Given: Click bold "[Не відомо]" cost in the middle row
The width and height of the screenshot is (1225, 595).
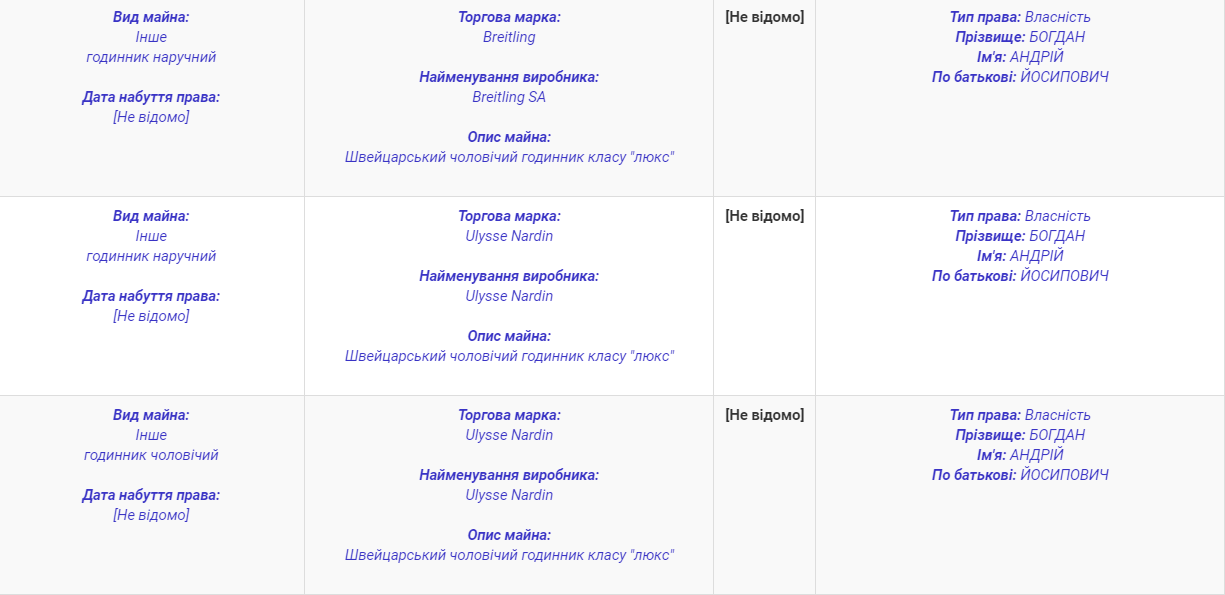Looking at the screenshot, I should coord(764,216).
